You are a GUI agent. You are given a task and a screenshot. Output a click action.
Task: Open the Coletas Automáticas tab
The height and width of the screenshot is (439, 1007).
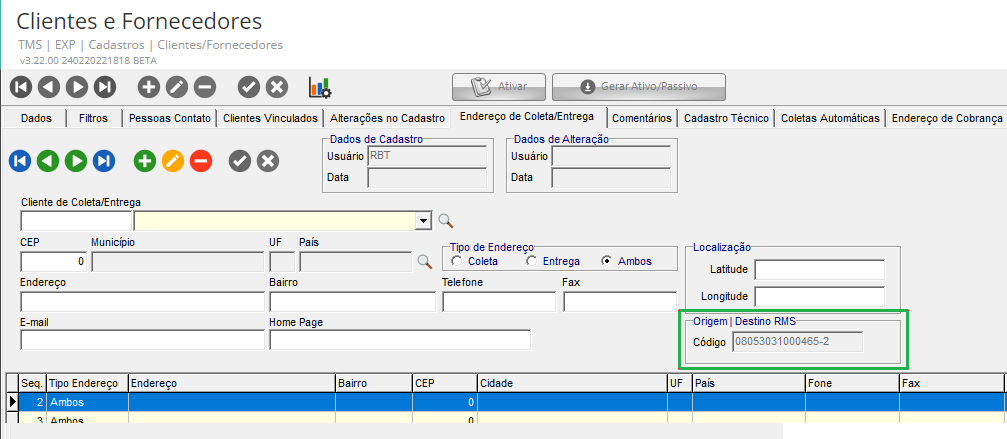pos(830,118)
